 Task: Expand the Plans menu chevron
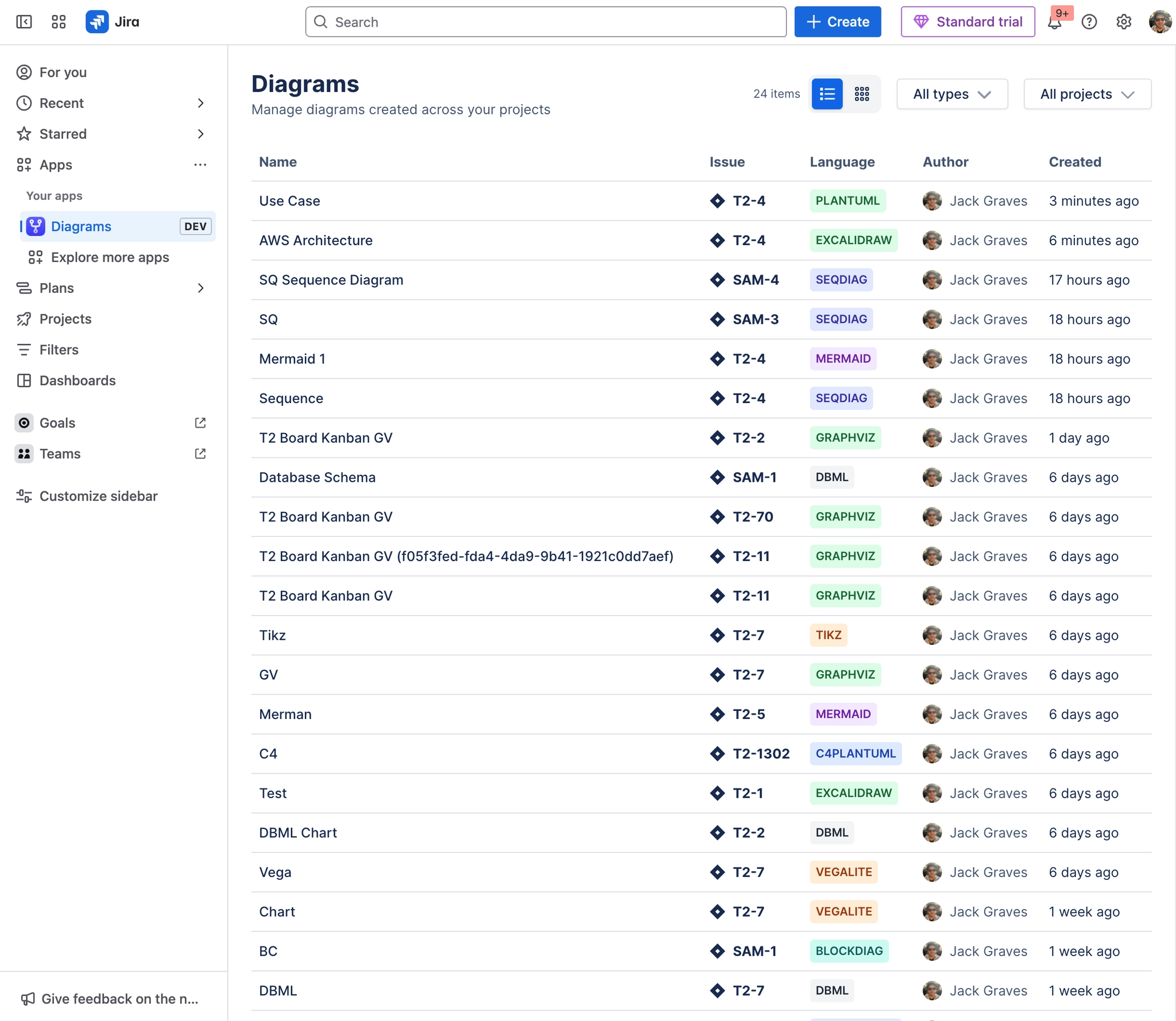(x=200, y=288)
